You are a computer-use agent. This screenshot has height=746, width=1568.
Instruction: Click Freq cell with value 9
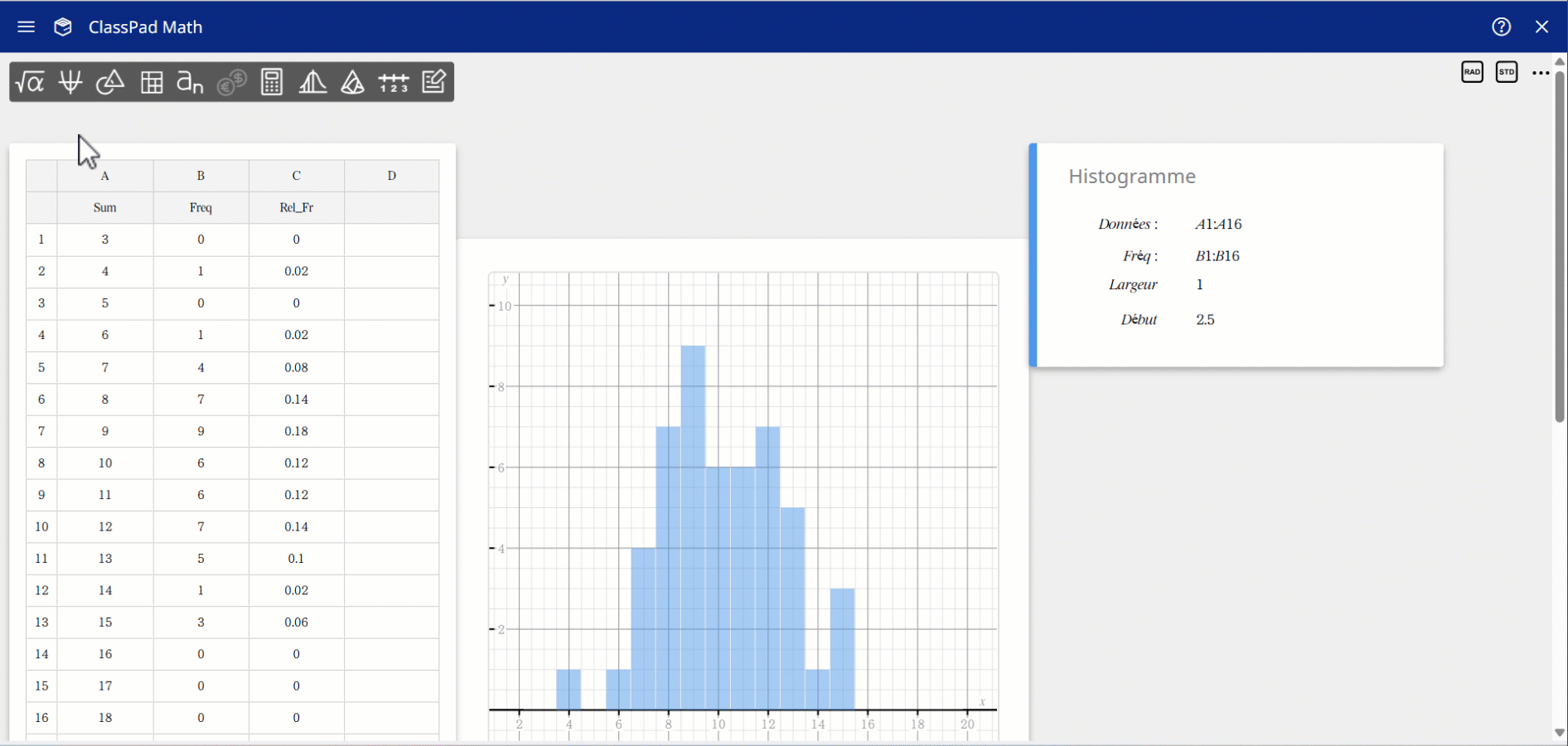click(x=201, y=431)
